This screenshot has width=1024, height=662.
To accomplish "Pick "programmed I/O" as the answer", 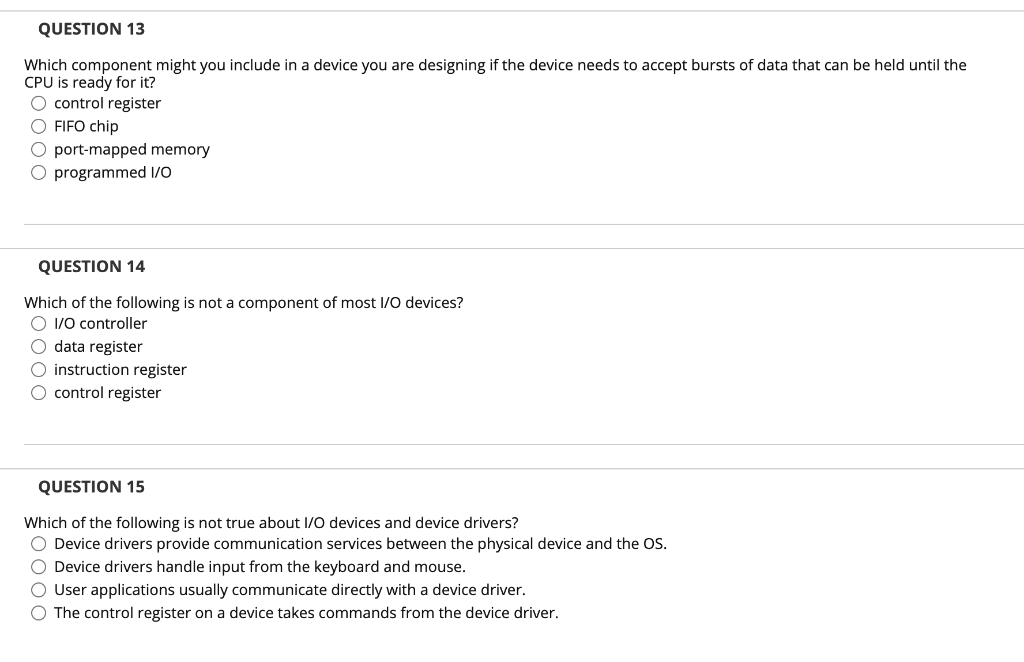I will 38,172.
